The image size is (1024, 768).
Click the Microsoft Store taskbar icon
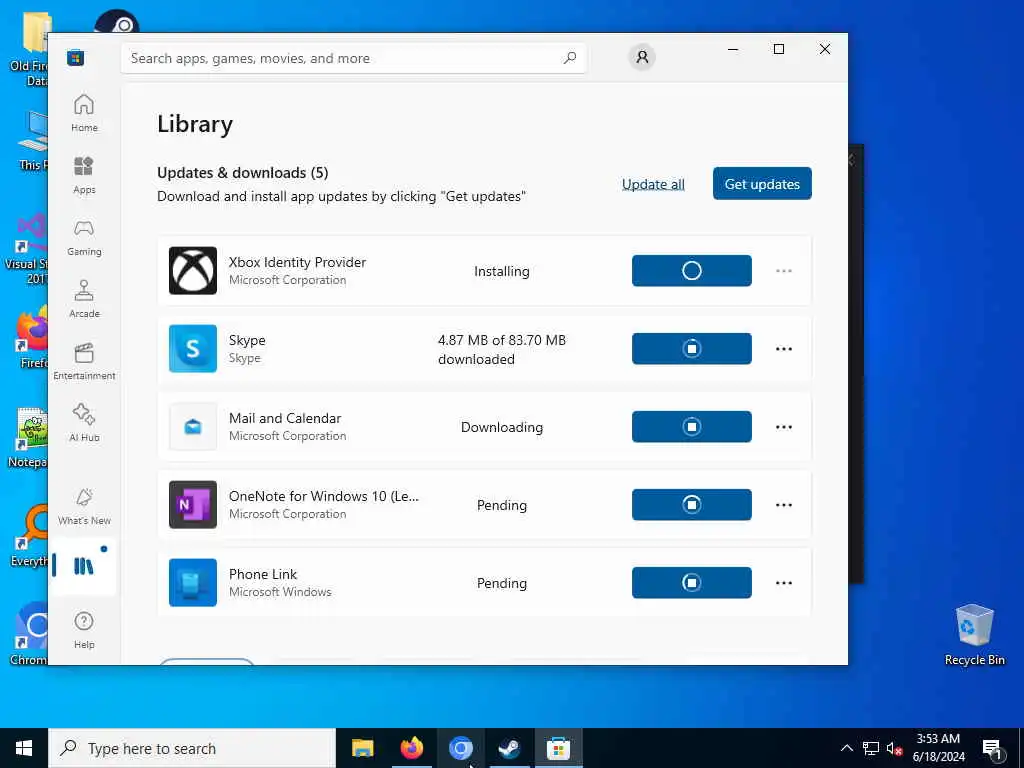[558, 748]
